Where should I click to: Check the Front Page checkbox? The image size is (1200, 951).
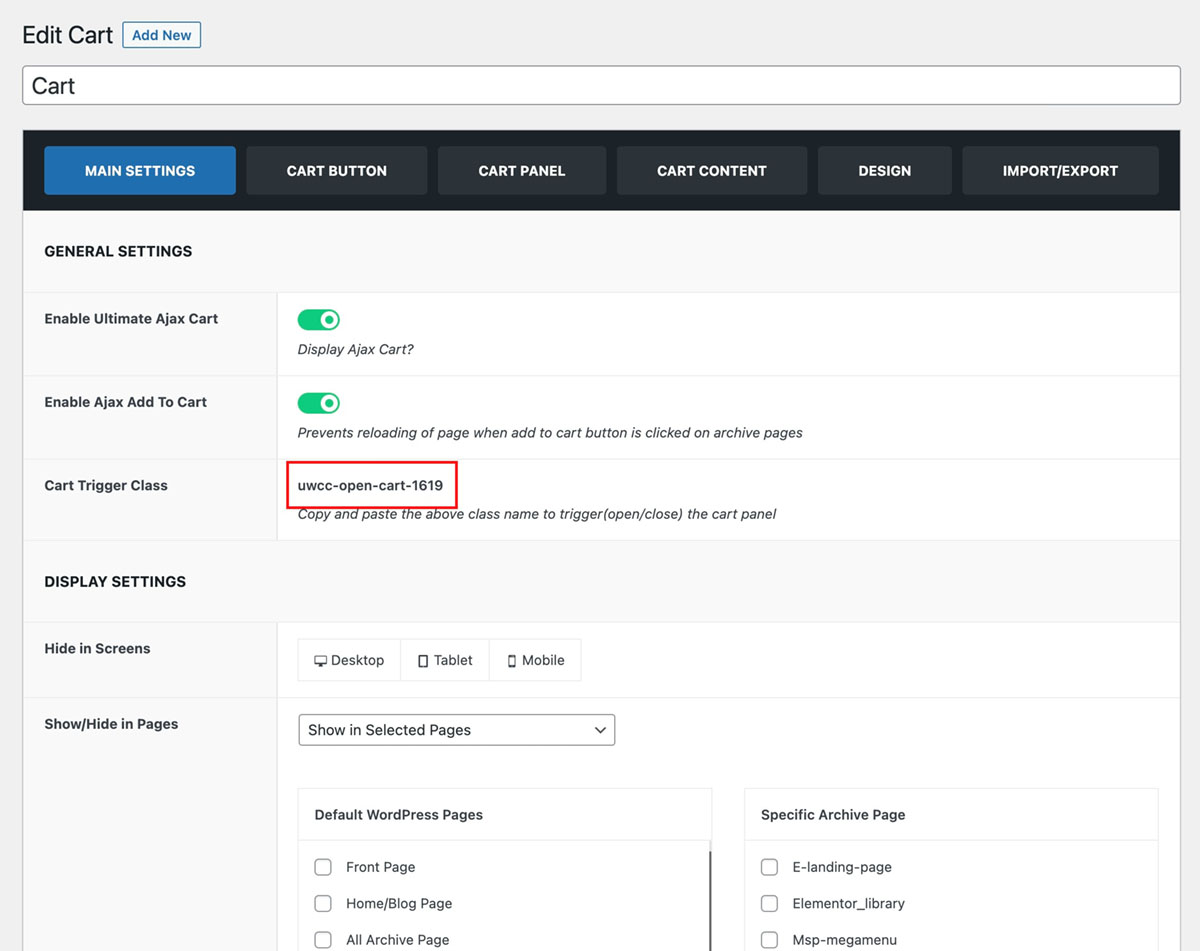point(323,867)
